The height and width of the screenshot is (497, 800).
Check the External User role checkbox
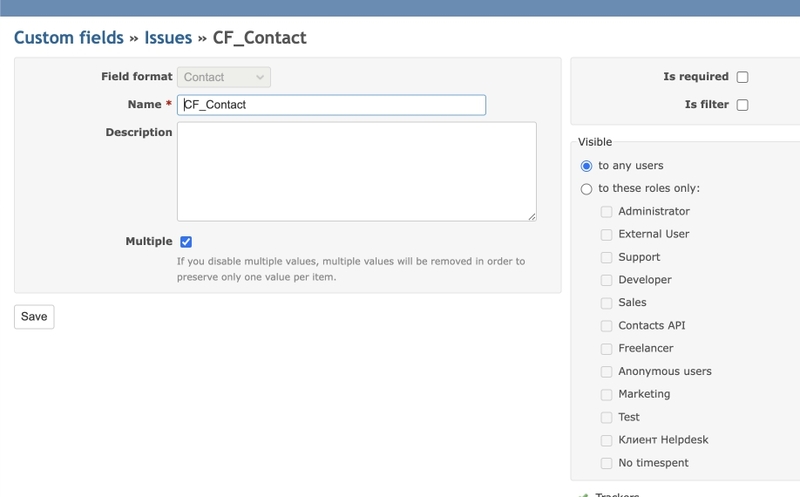tap(607, 235)
